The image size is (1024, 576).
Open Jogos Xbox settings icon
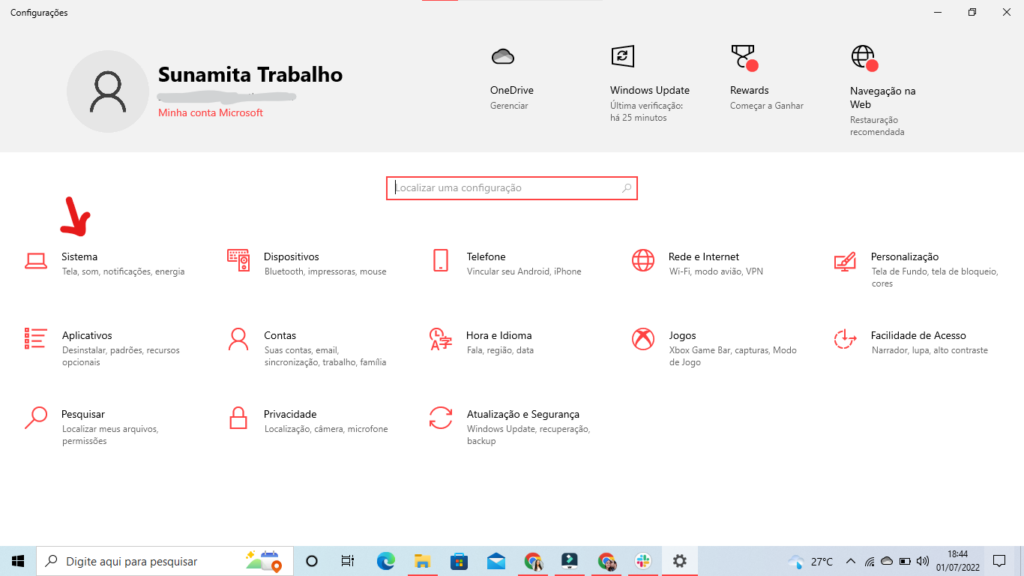pos(643,339)
